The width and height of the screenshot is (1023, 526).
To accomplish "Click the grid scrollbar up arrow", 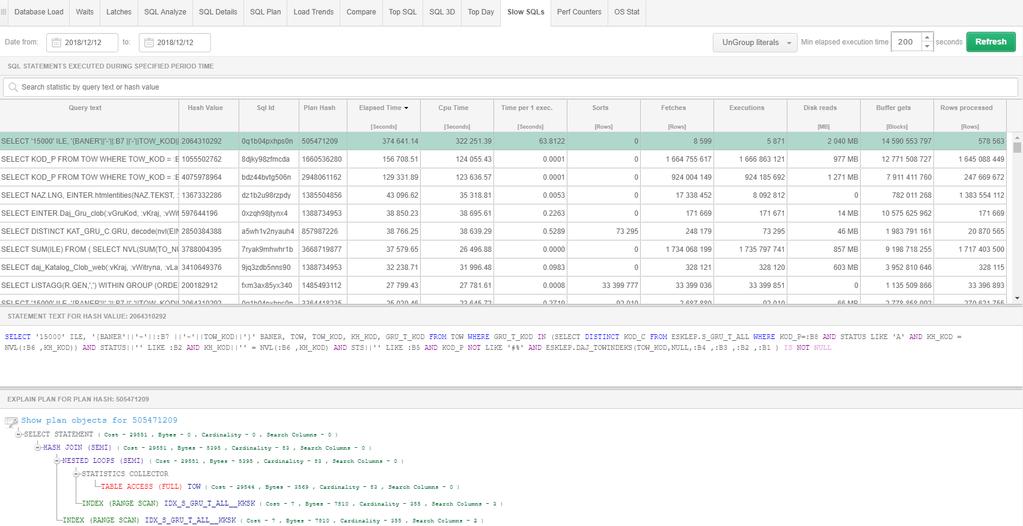I will click(1016, 137).
